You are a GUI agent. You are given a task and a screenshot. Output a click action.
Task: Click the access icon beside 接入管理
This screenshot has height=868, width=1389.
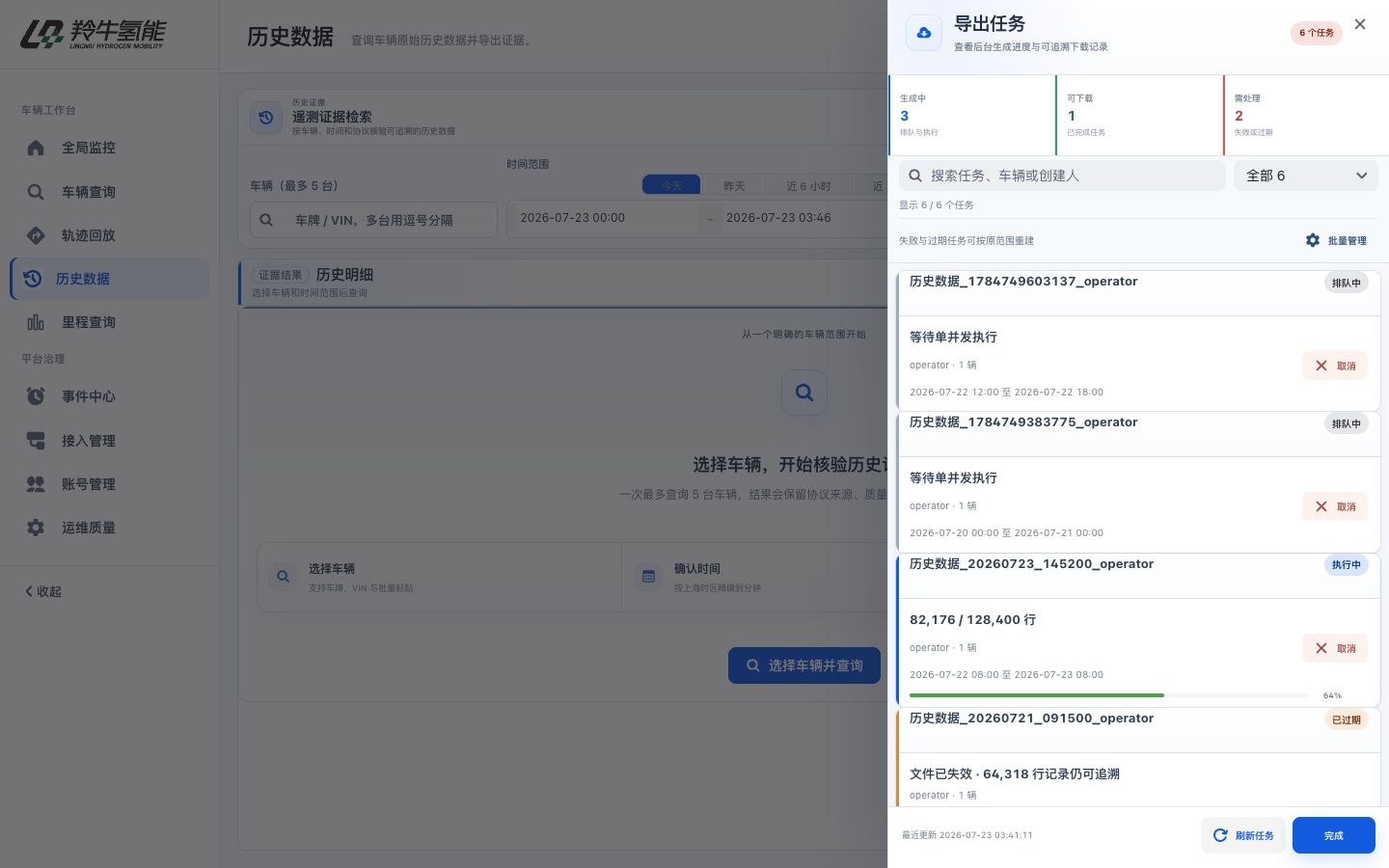tap(36, 441)
